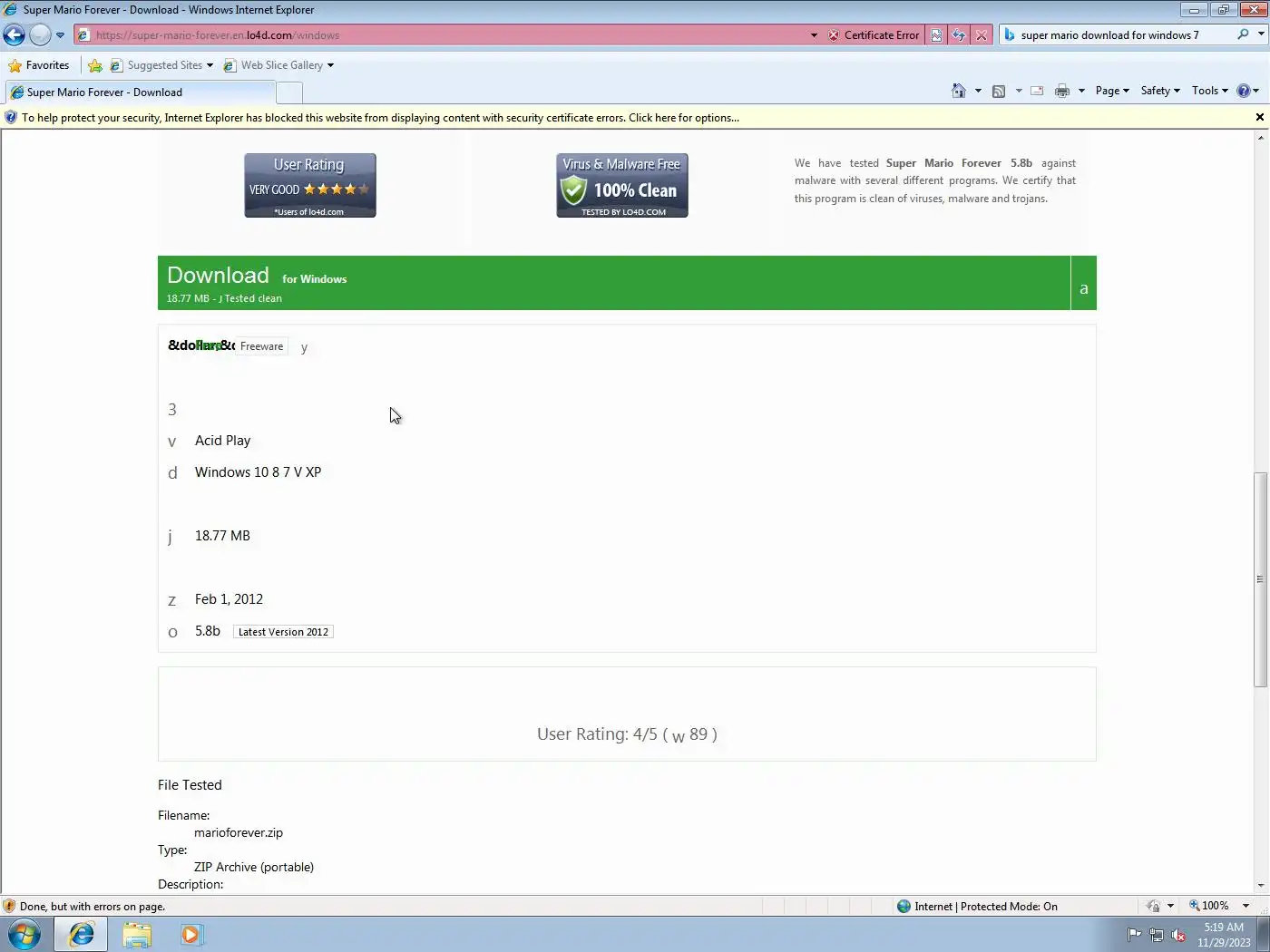Open the Windows Start menu

pos(24,934)
